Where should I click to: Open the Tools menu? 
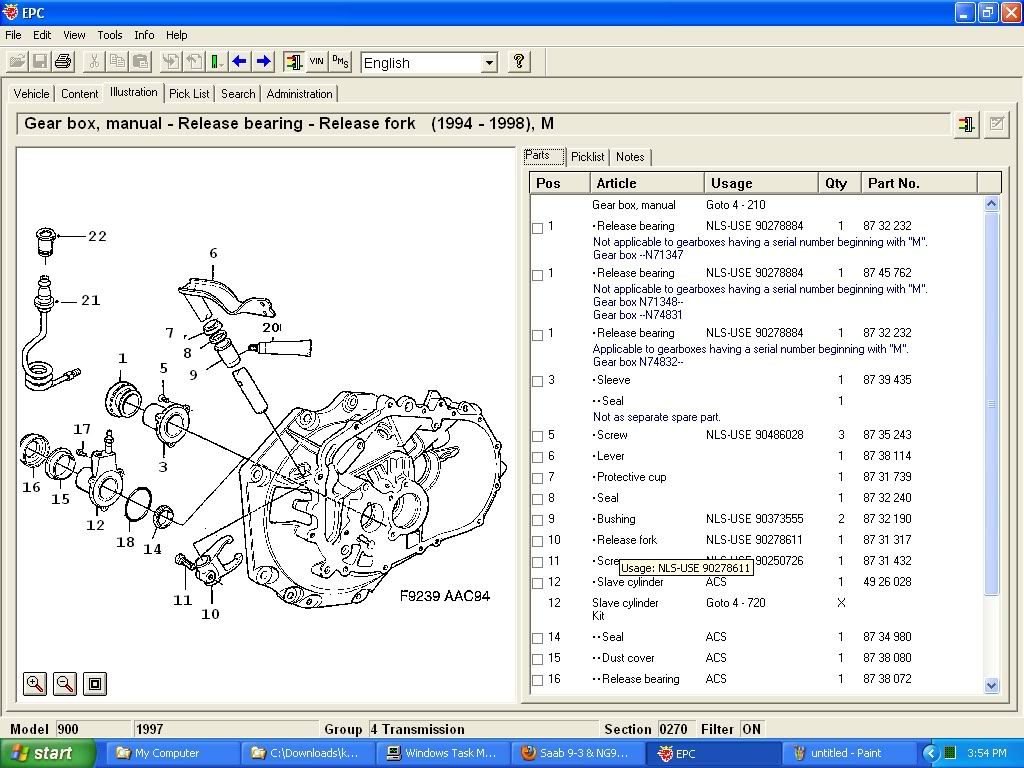[x=110, y=35]
